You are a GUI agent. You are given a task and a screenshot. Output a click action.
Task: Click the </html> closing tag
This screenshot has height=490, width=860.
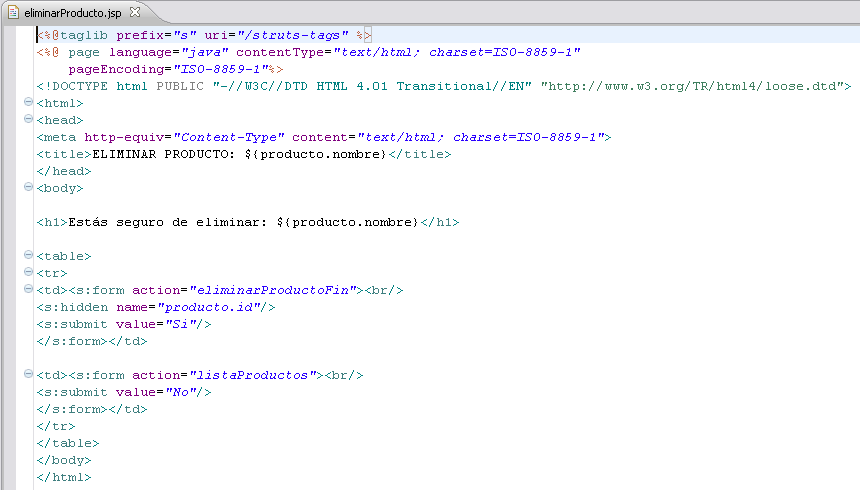[64, 477]
